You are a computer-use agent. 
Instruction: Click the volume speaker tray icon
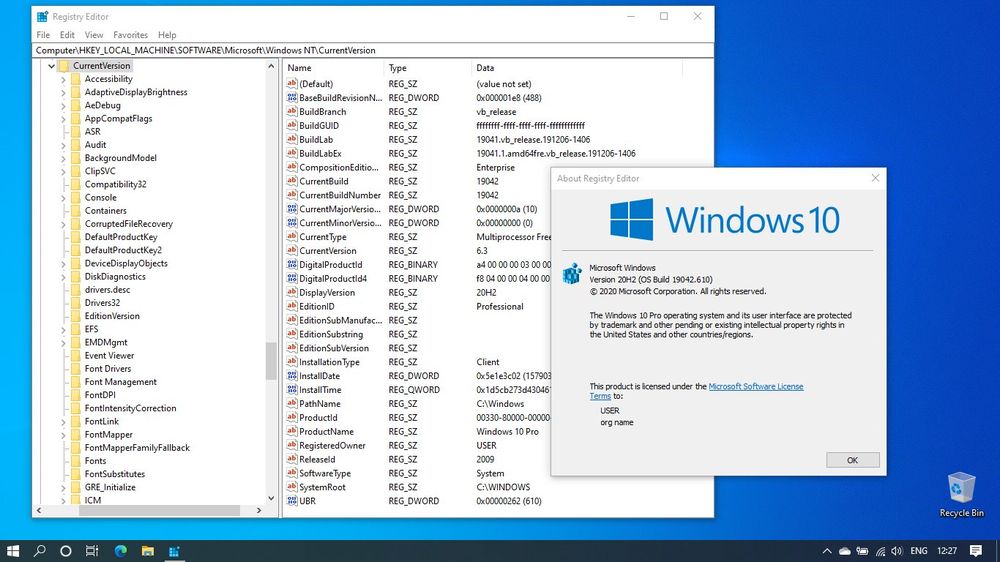pyautogui.click(x=897, y=551)
